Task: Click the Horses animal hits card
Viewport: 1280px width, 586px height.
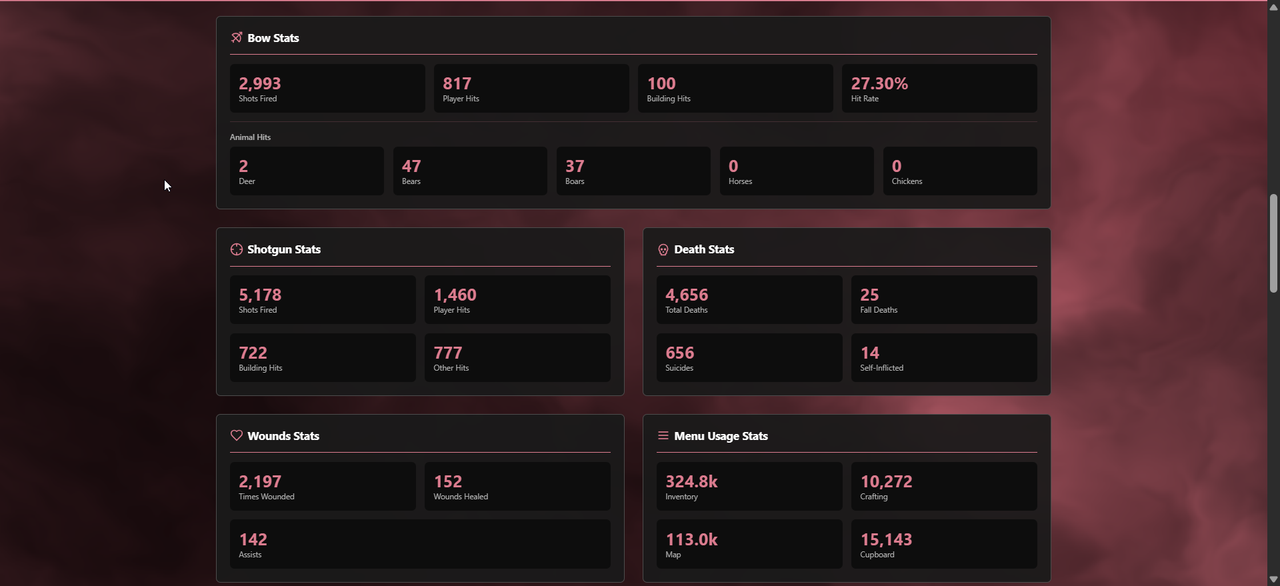Action: (x=797, y=171)
